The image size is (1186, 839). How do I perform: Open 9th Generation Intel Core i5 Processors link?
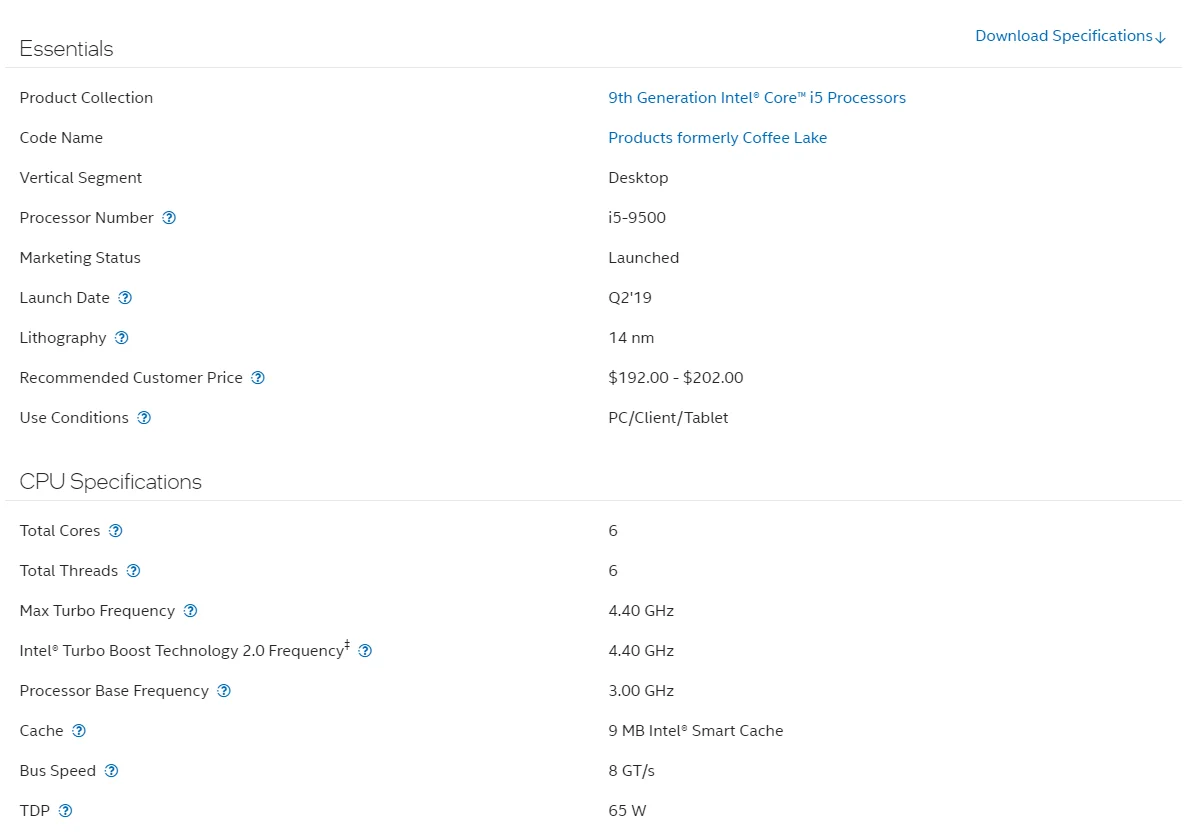tap(757, 98)
